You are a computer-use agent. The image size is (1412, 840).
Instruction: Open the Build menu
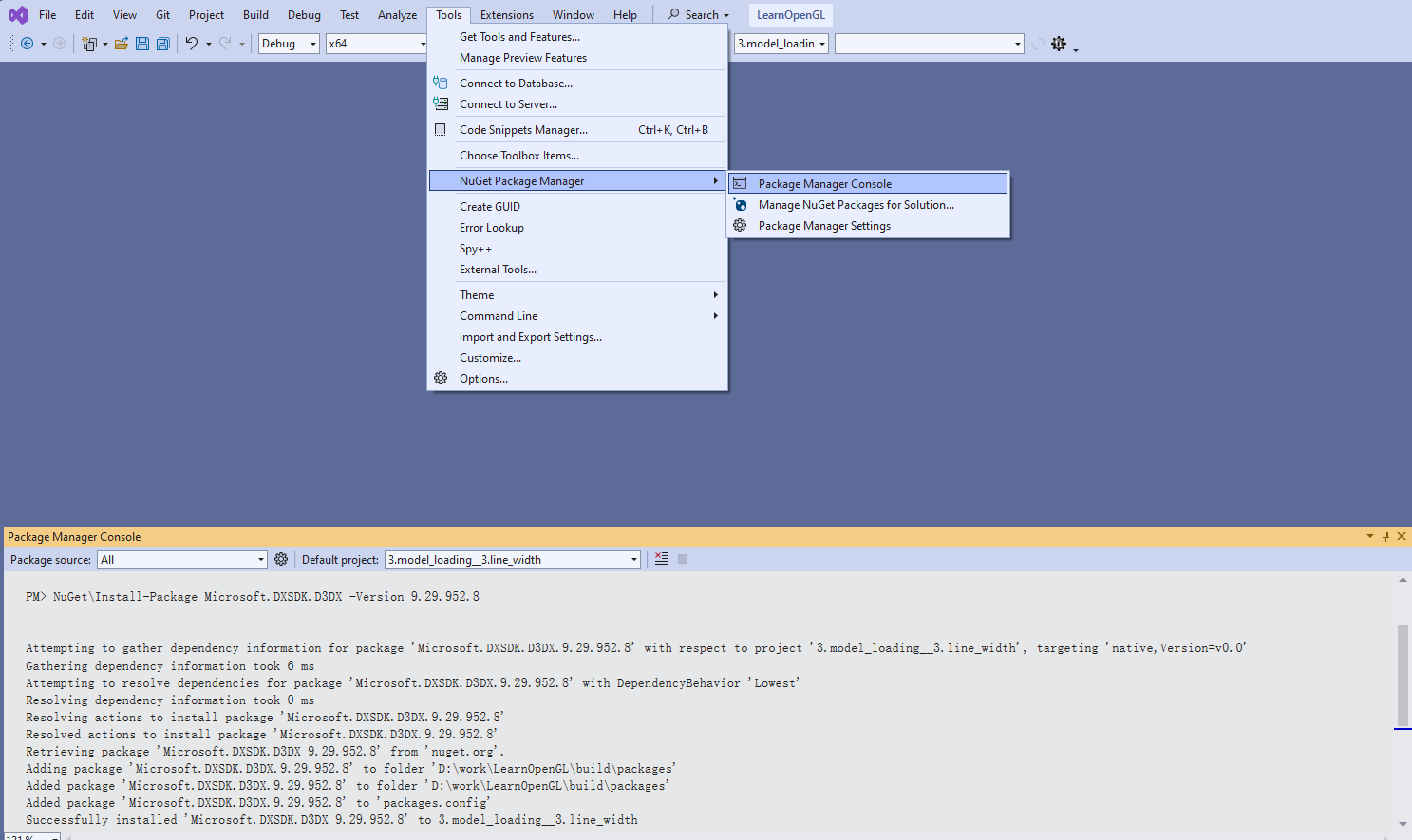point(255,14)
